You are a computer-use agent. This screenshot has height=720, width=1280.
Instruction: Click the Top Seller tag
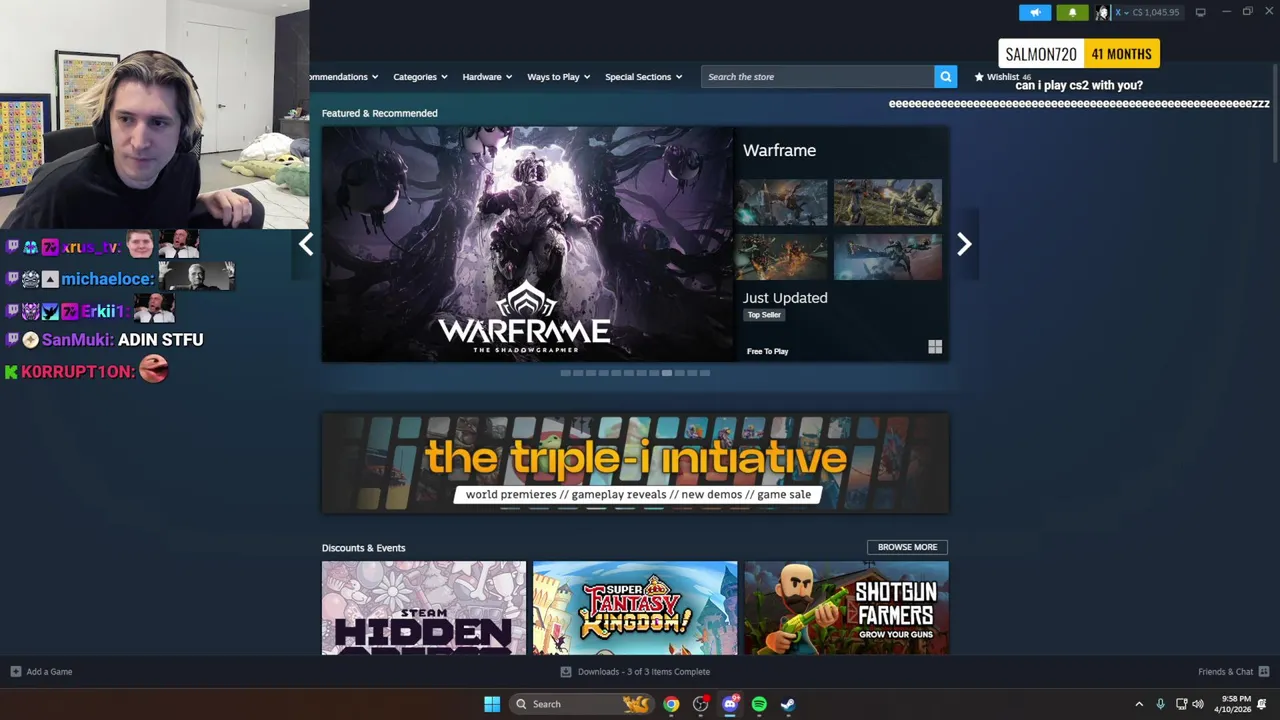(764, 315)
